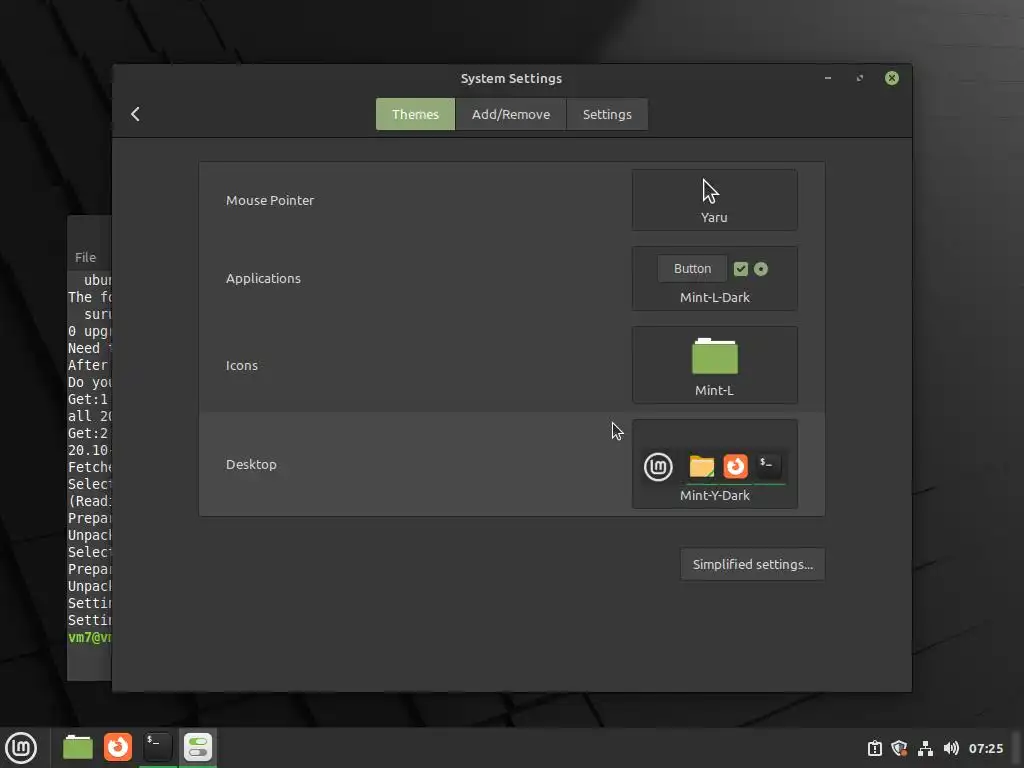
Task: Click sample Button in Applications preview
Action: click(692, 268)
